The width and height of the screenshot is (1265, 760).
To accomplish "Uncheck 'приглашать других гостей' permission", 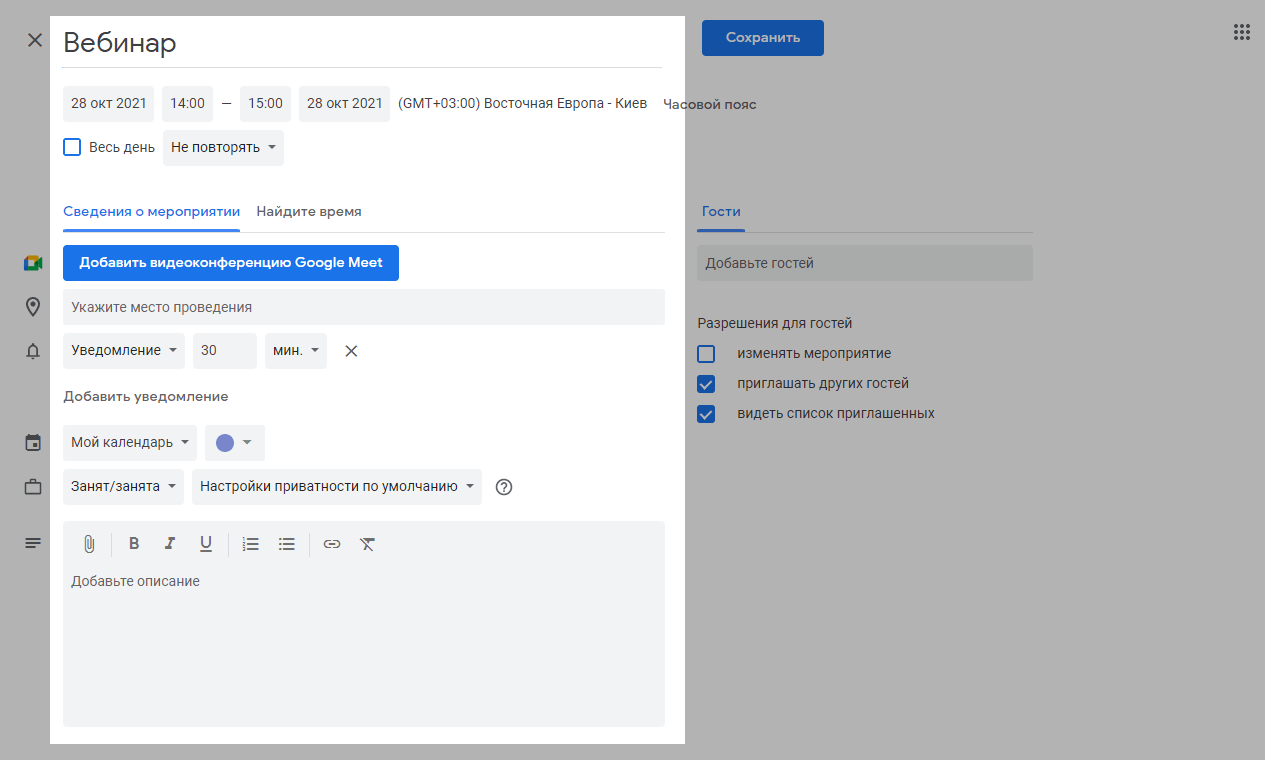I will point(706,384).
